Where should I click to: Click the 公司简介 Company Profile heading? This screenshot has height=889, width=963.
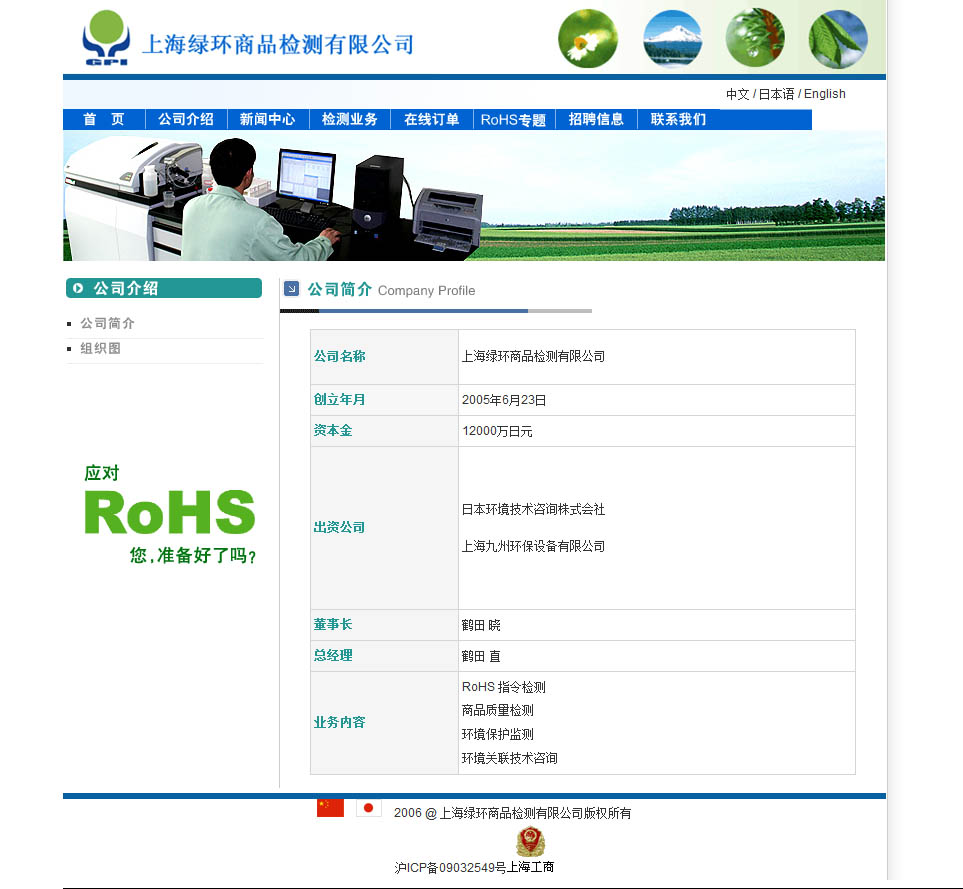[391, 290]
